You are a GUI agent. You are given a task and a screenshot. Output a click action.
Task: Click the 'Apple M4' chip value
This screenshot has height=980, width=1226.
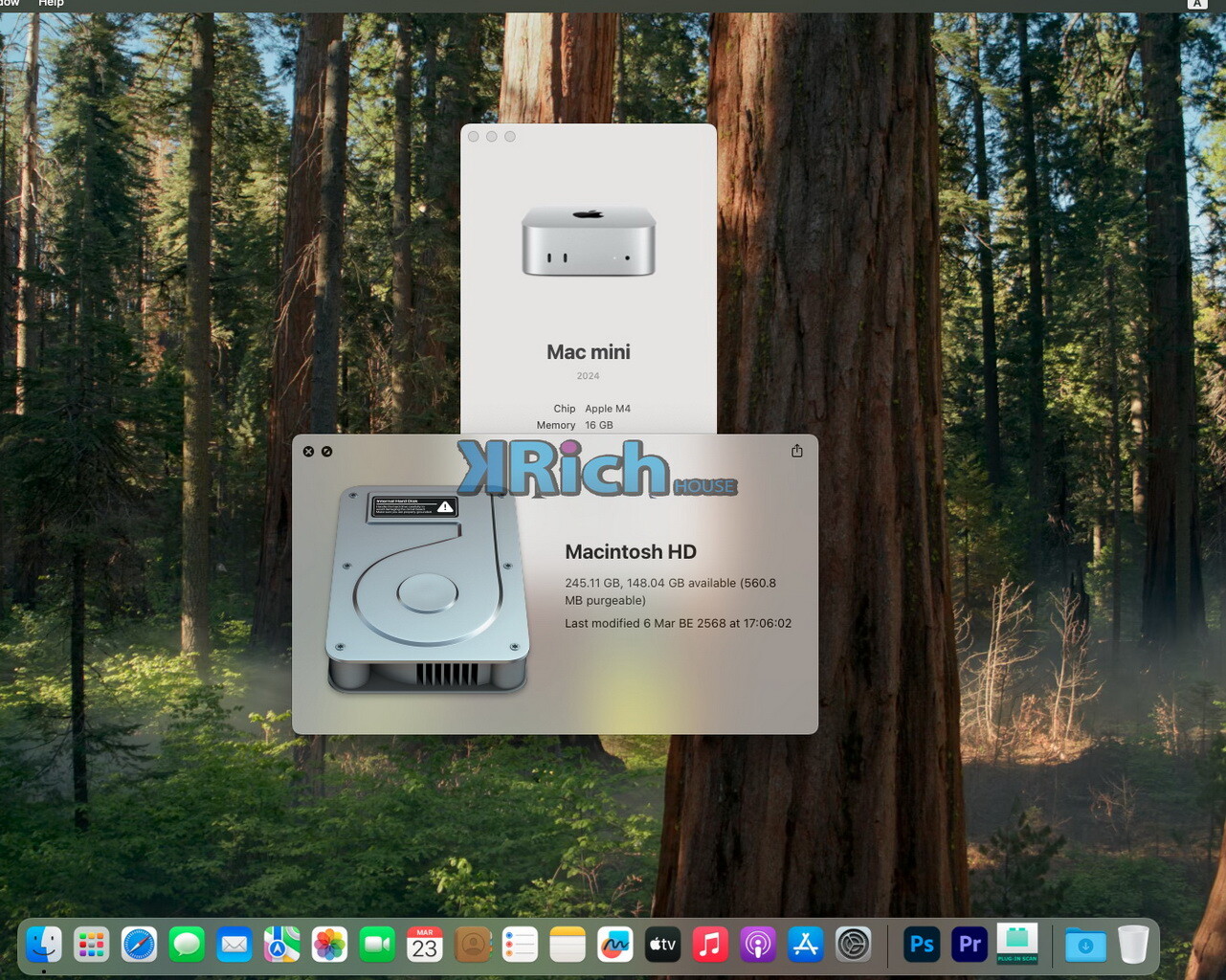pos(608,409)
